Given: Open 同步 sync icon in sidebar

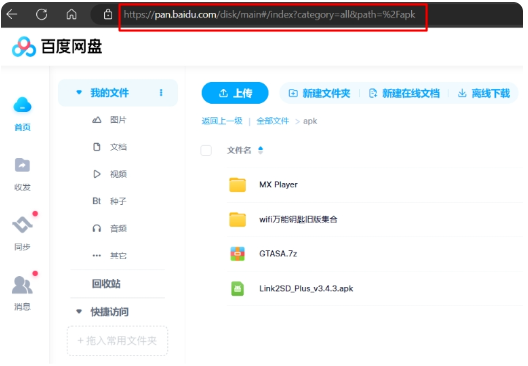Looking at the screenshot, I should pos(22,225).
